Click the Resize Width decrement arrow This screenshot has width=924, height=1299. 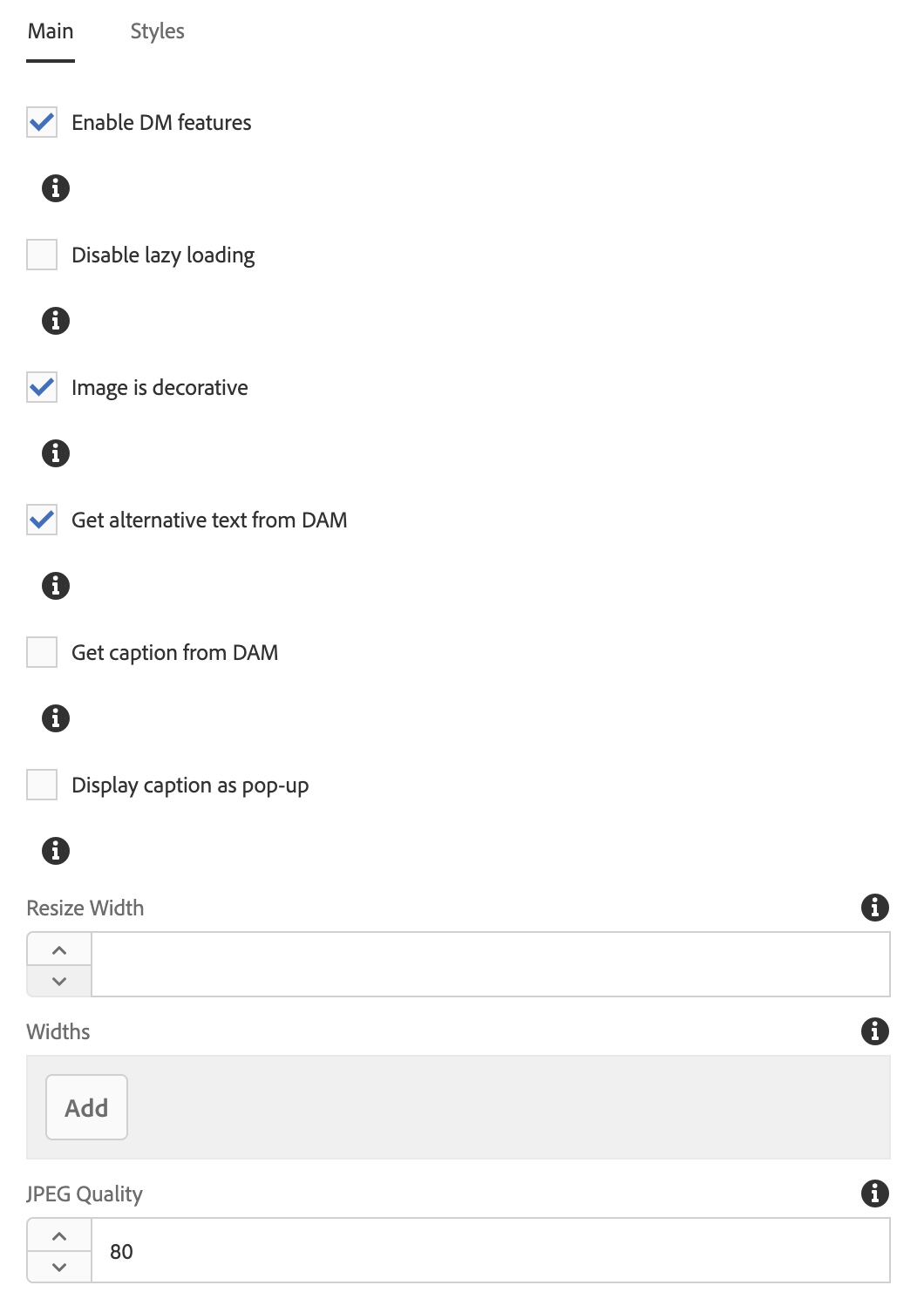(58, 981)
